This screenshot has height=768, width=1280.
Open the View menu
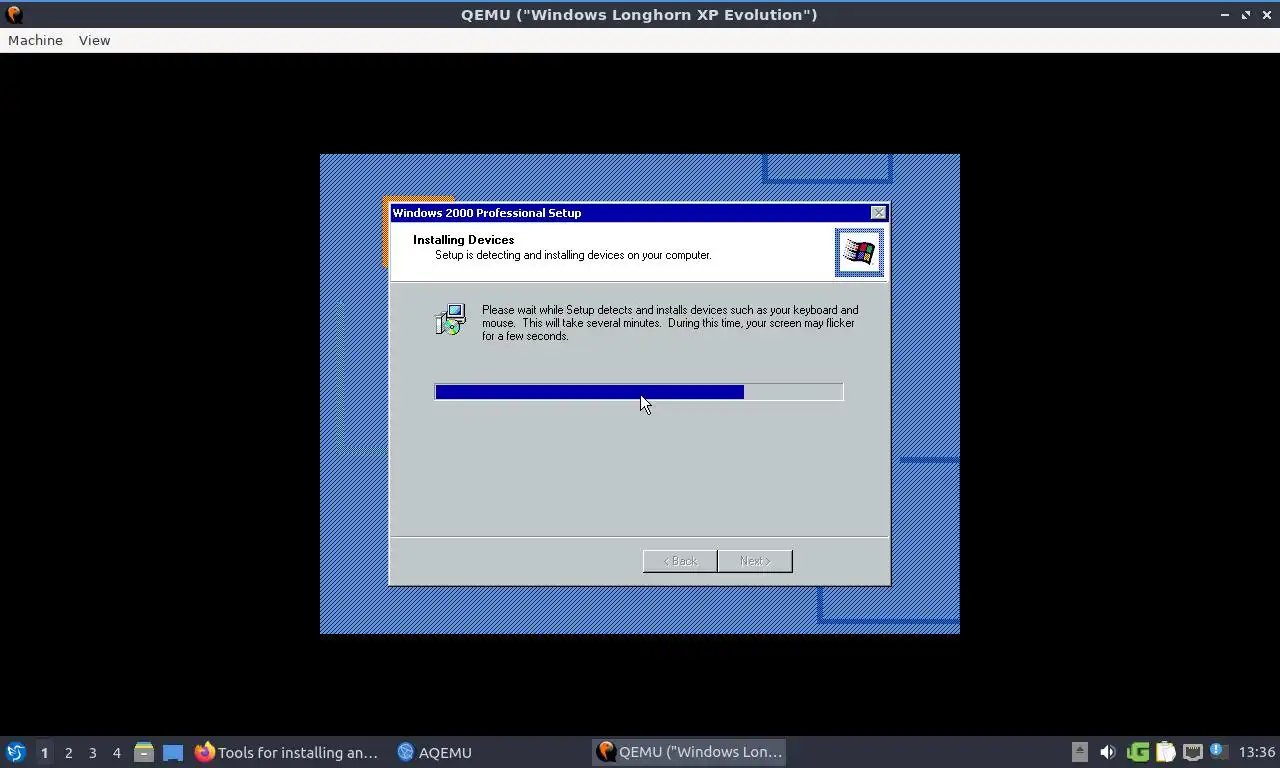[94, 40]
